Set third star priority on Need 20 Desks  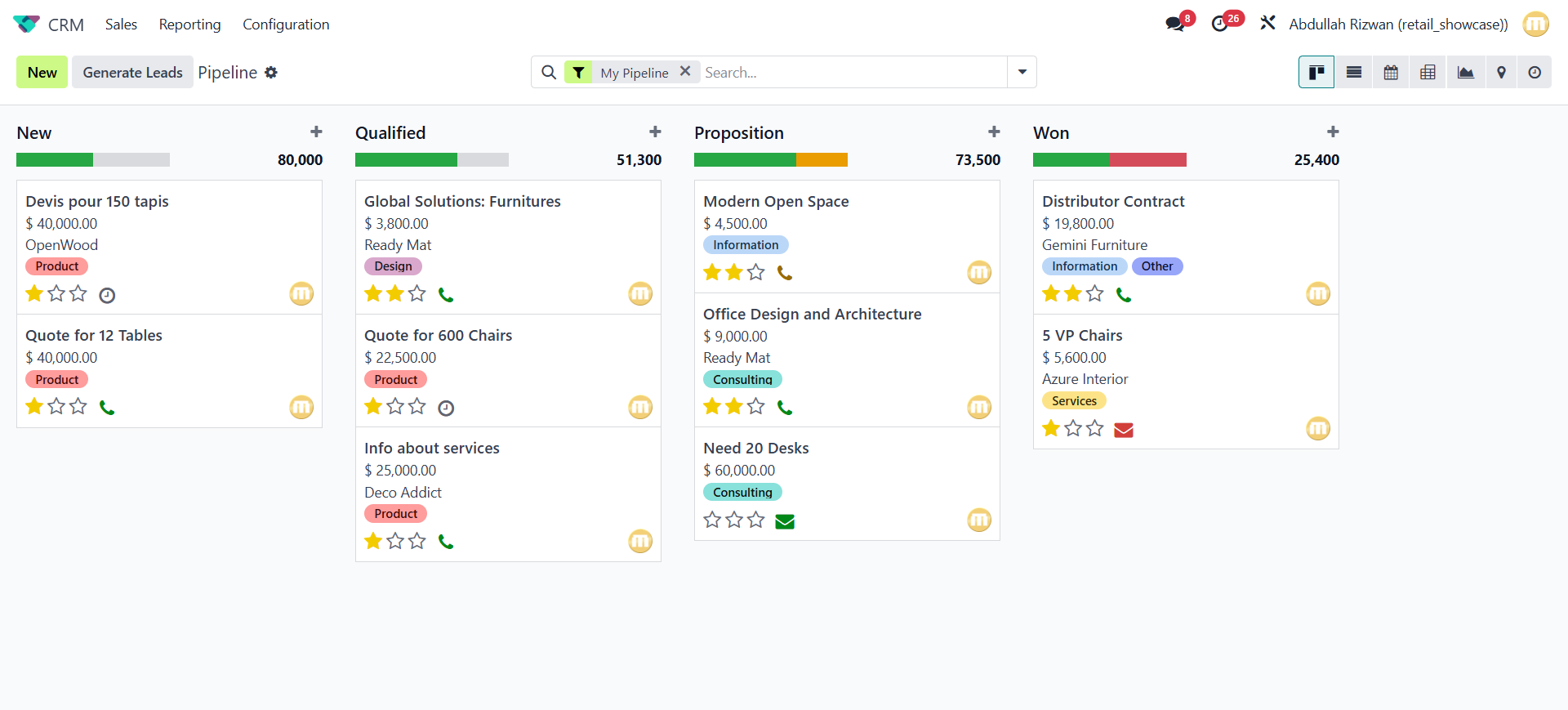click(756, 520)
